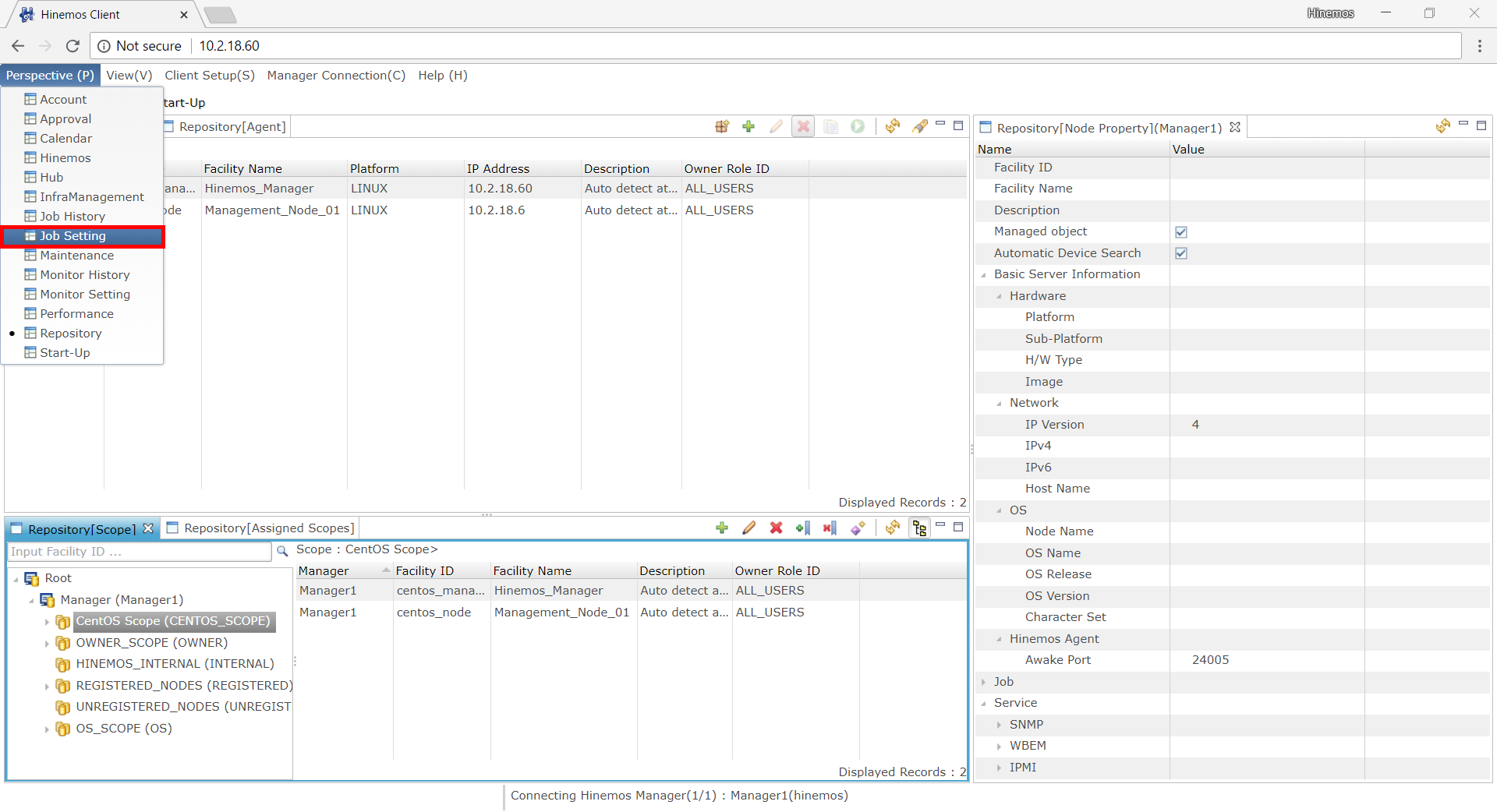1497x812 pixels.
Task: Expand the Job property section
Action: coord(983,682)
